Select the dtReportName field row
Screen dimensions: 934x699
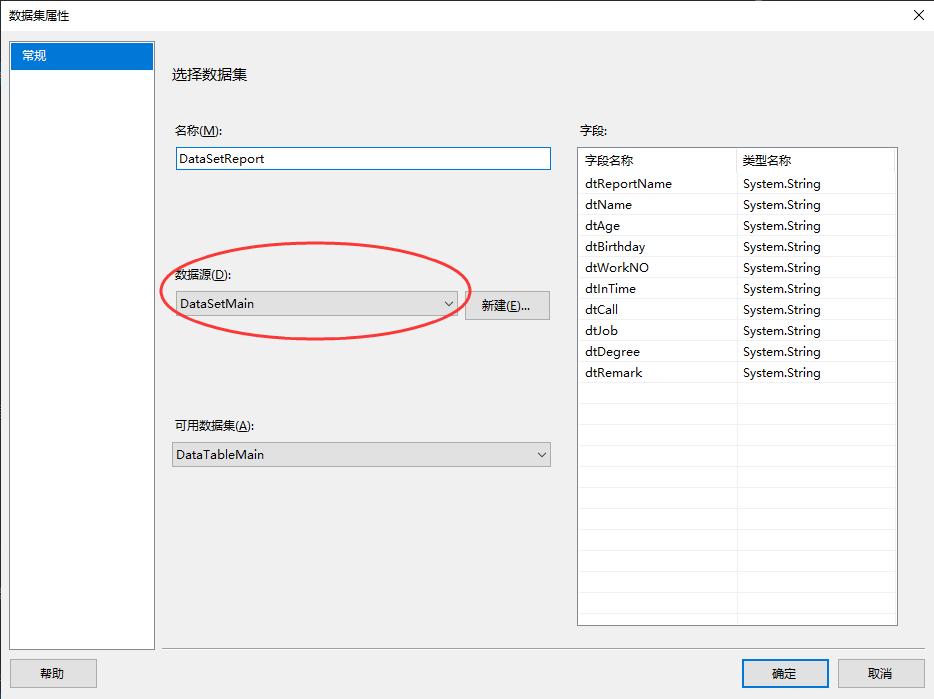coord(737,184)
